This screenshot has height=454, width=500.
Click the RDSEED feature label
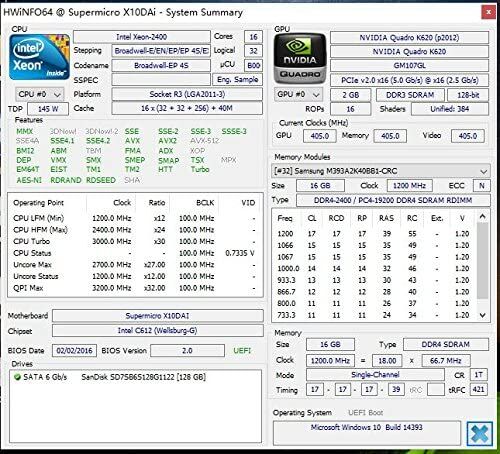point(101,180)
